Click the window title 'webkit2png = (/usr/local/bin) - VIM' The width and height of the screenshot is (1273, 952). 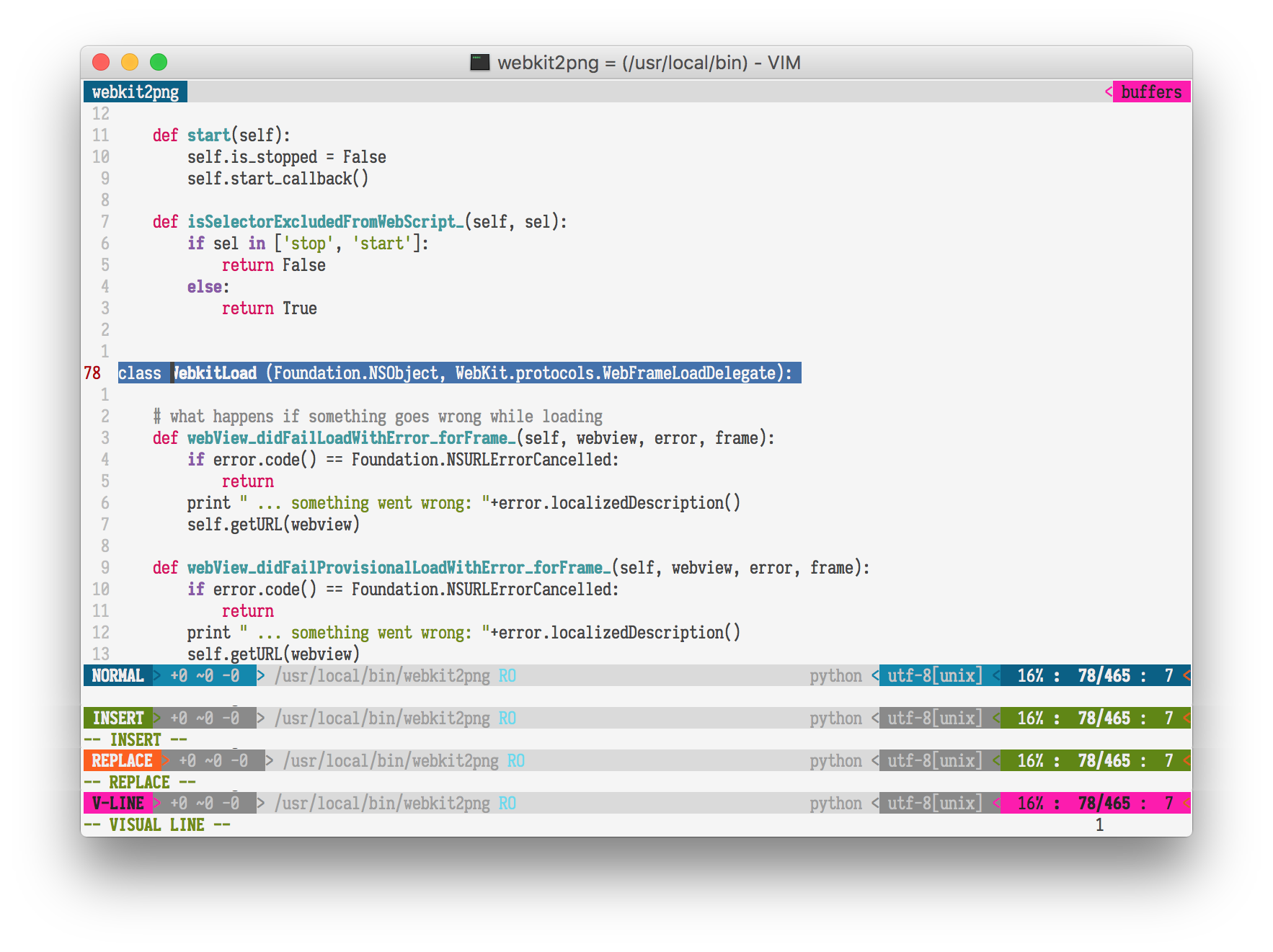649,63
